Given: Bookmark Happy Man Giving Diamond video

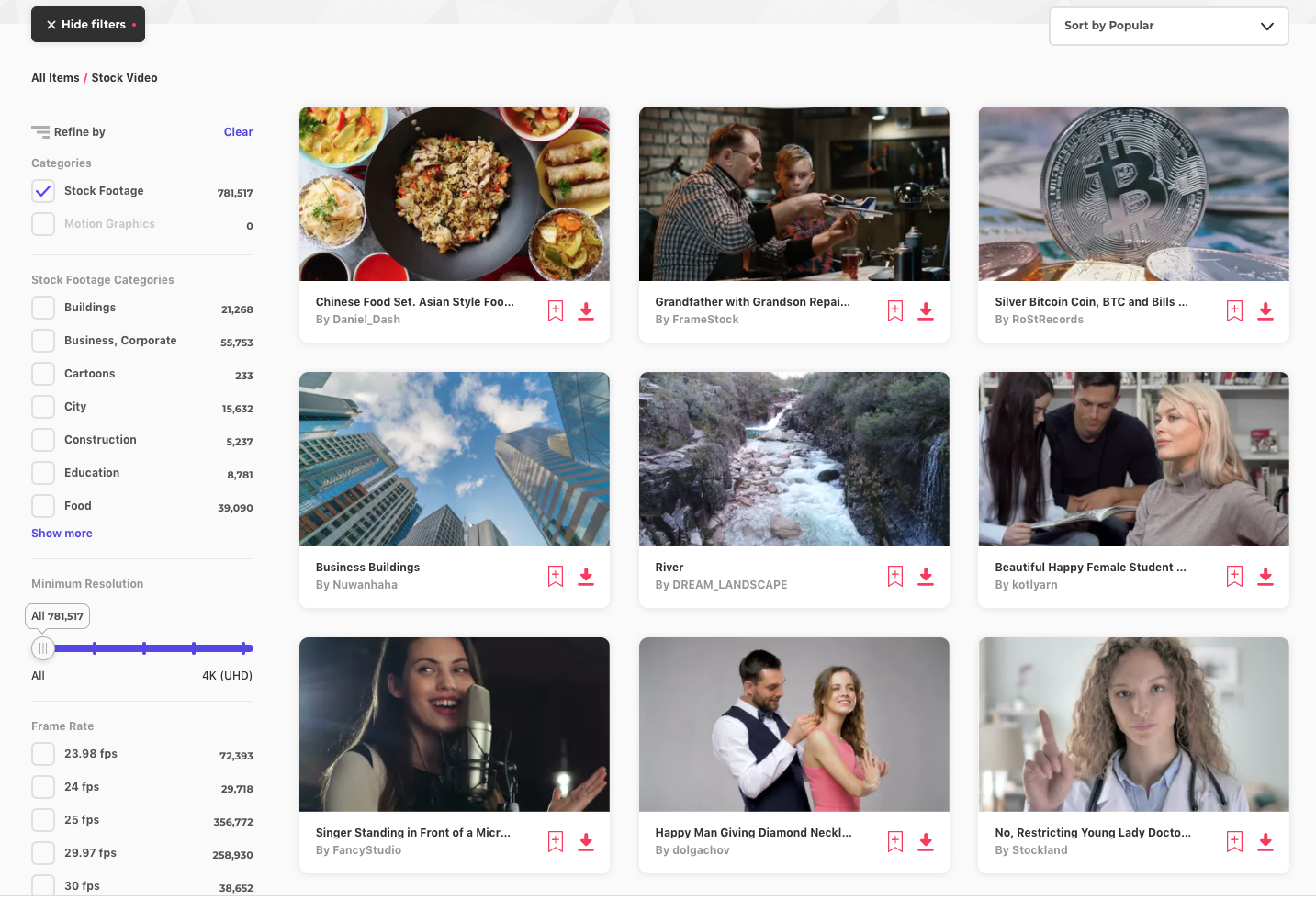Looking at the screenshot, I should (895, 841).
